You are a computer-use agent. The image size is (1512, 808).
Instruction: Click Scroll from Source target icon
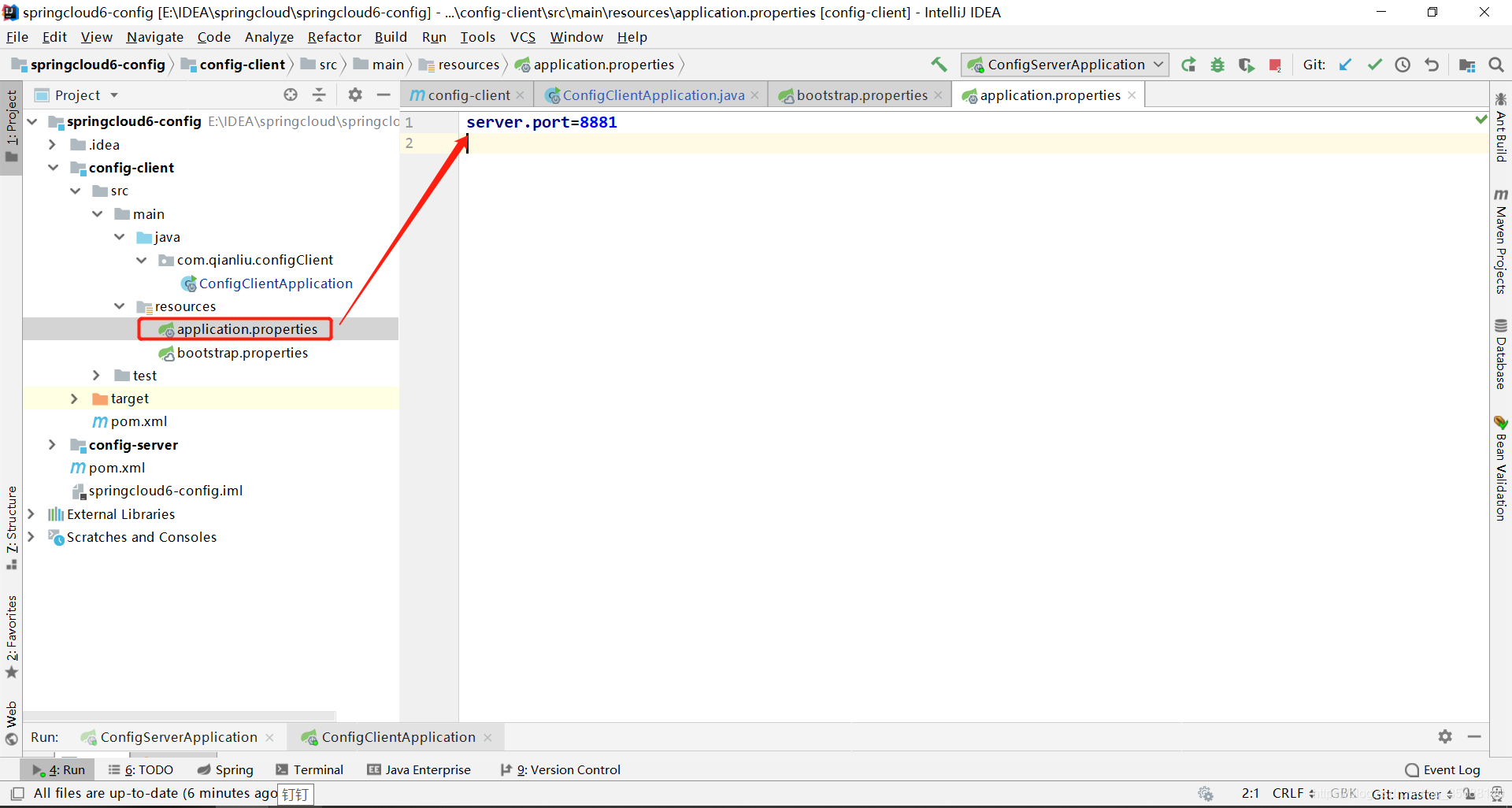pyautogui.click(x=291, y=95)
